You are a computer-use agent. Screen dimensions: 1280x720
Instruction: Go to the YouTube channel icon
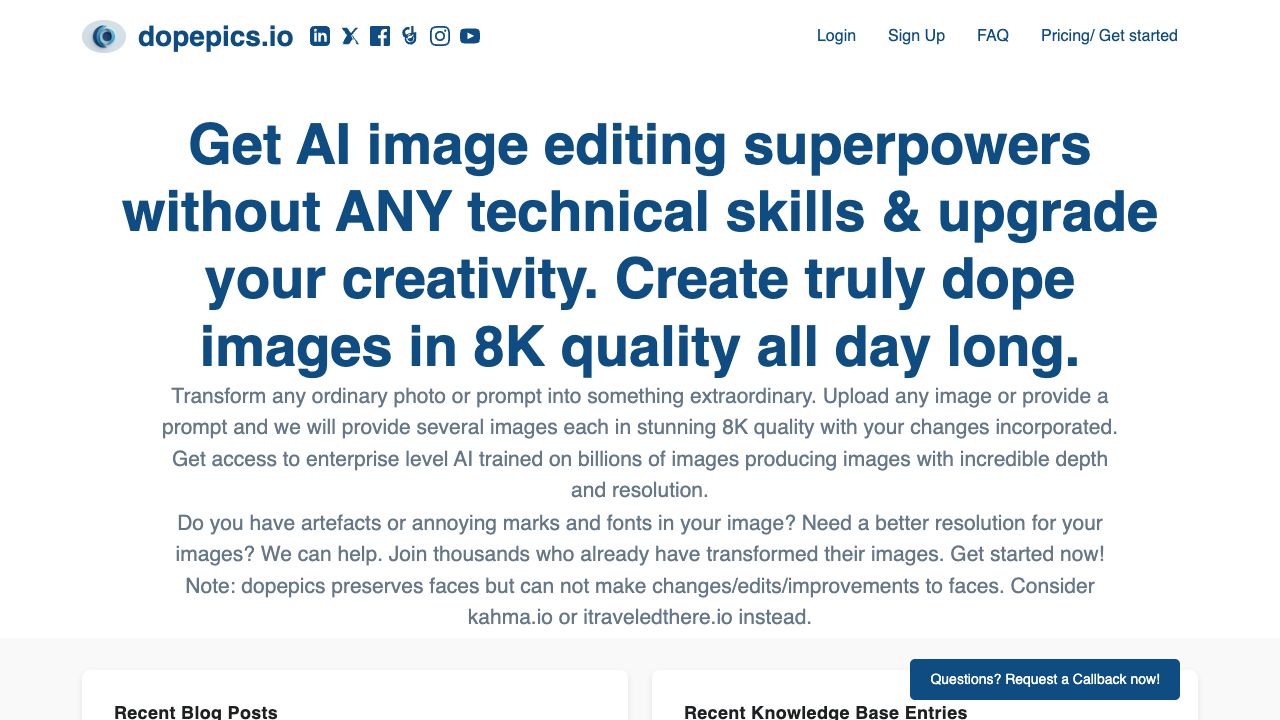point(470,36)
